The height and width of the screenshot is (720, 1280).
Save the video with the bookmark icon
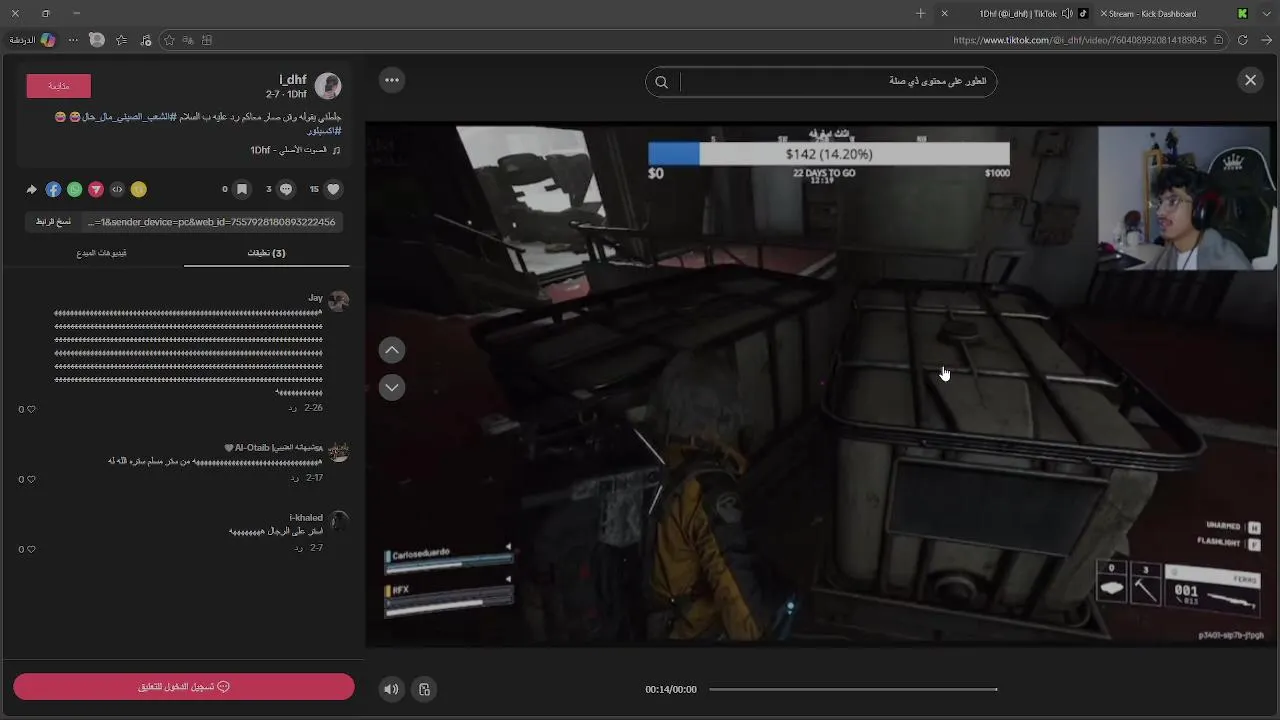click(241, 189)
